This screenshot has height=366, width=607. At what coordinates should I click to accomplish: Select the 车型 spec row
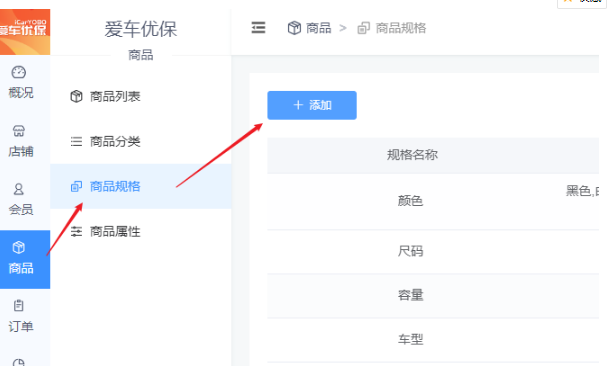(433, 340)
